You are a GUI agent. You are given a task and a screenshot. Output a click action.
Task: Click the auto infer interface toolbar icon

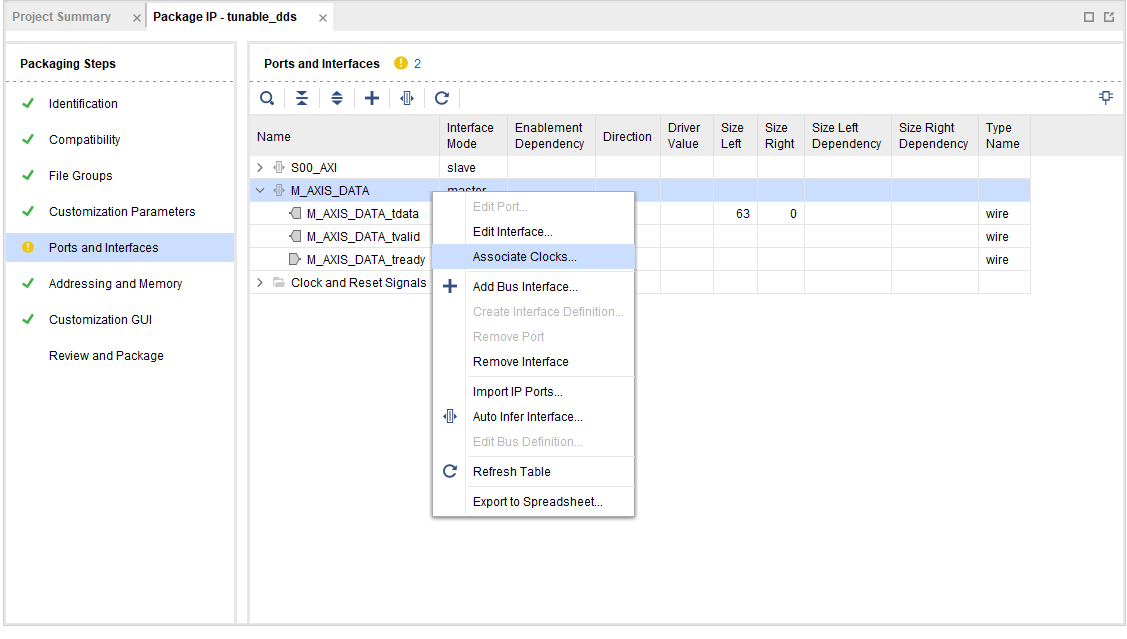[x=407, y=98]
